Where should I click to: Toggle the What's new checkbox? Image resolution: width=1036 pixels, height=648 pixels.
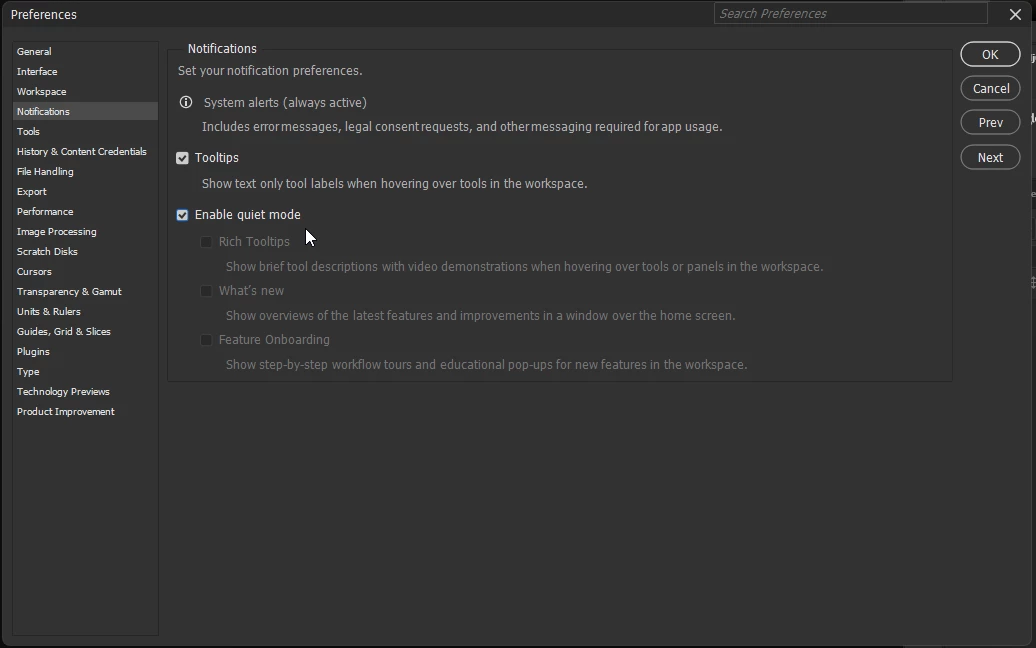[206, 291]
